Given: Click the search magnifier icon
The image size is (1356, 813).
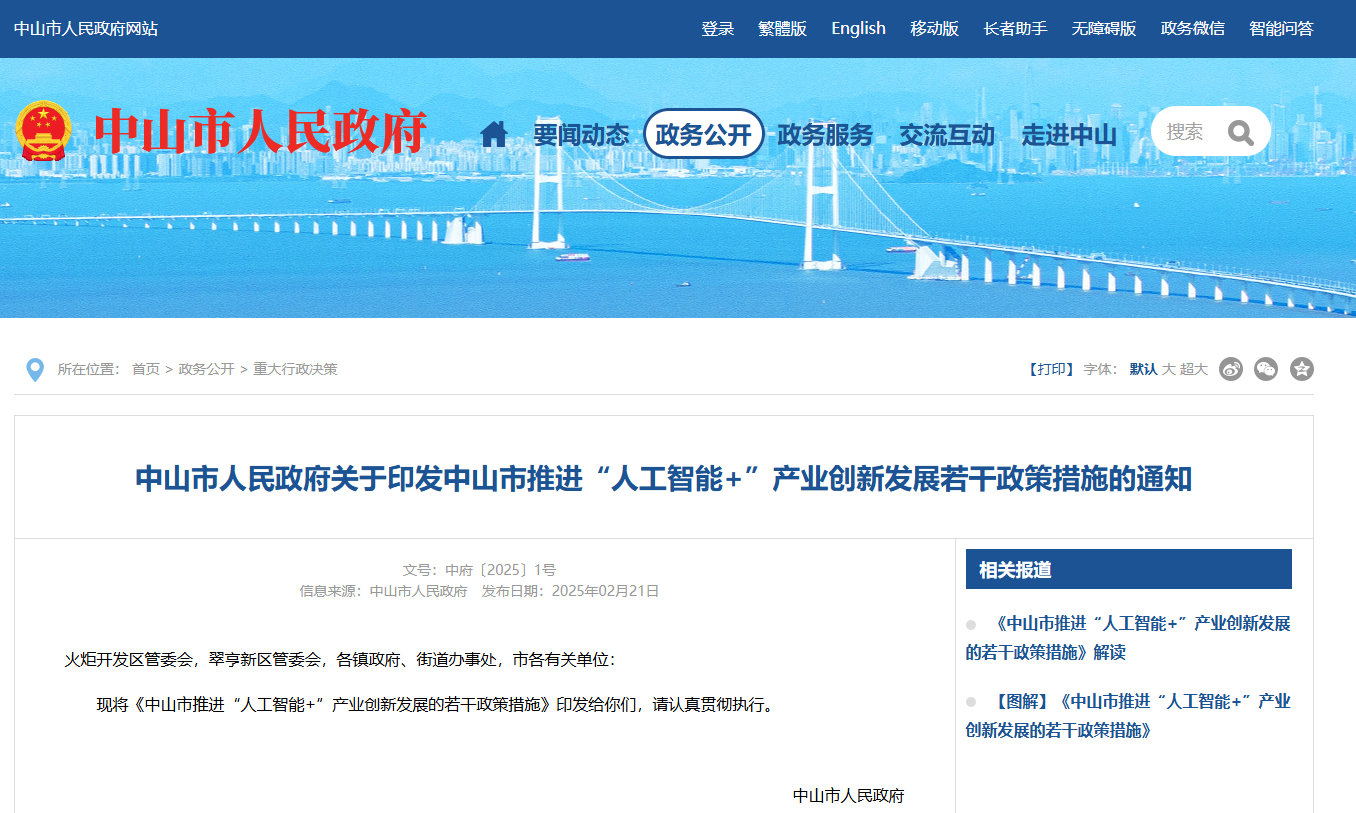Looking at the screenshot, I should pyautogui.click(x=1240, y=130).
